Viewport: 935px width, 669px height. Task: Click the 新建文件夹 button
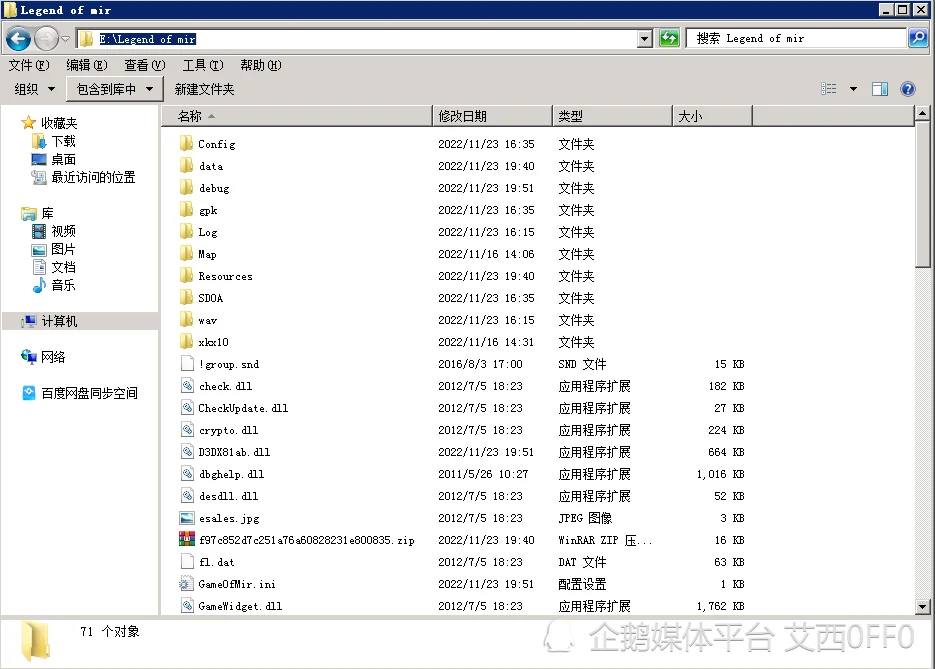coord(204,89)
